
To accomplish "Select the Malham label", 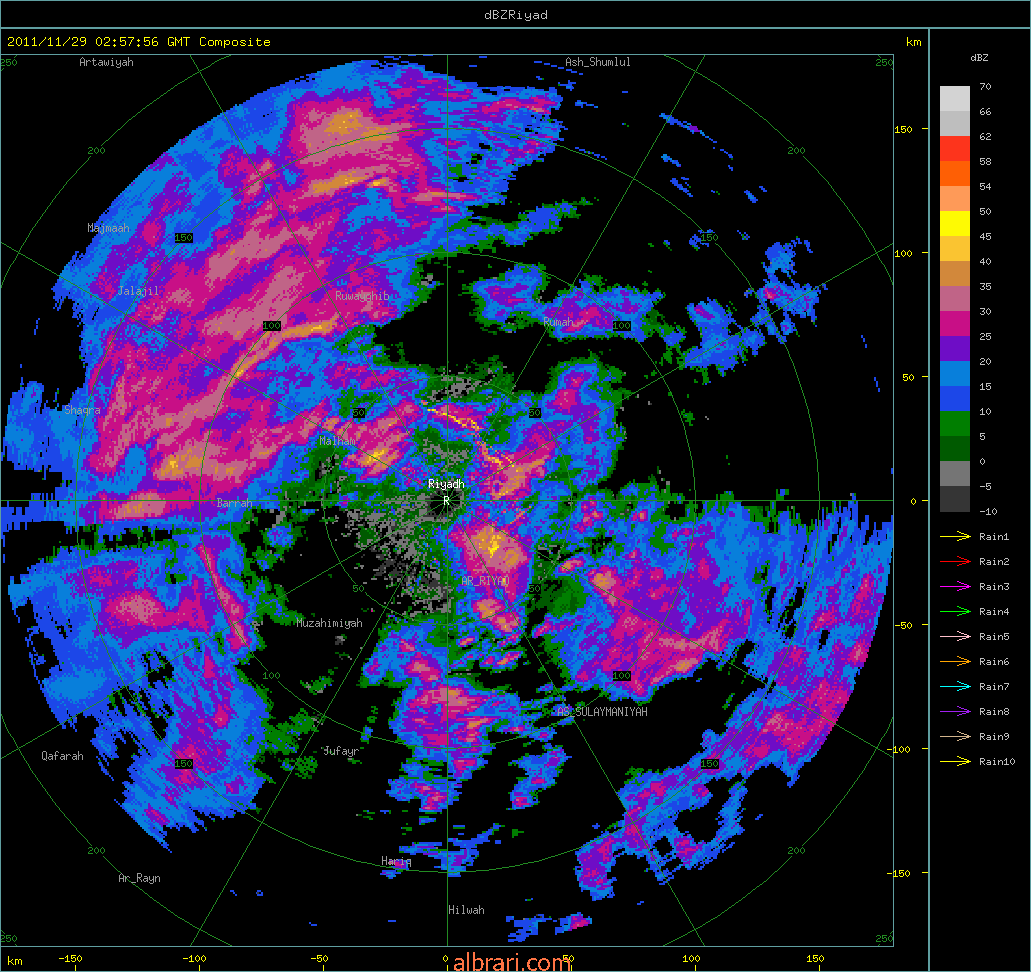I will point(337,441).
